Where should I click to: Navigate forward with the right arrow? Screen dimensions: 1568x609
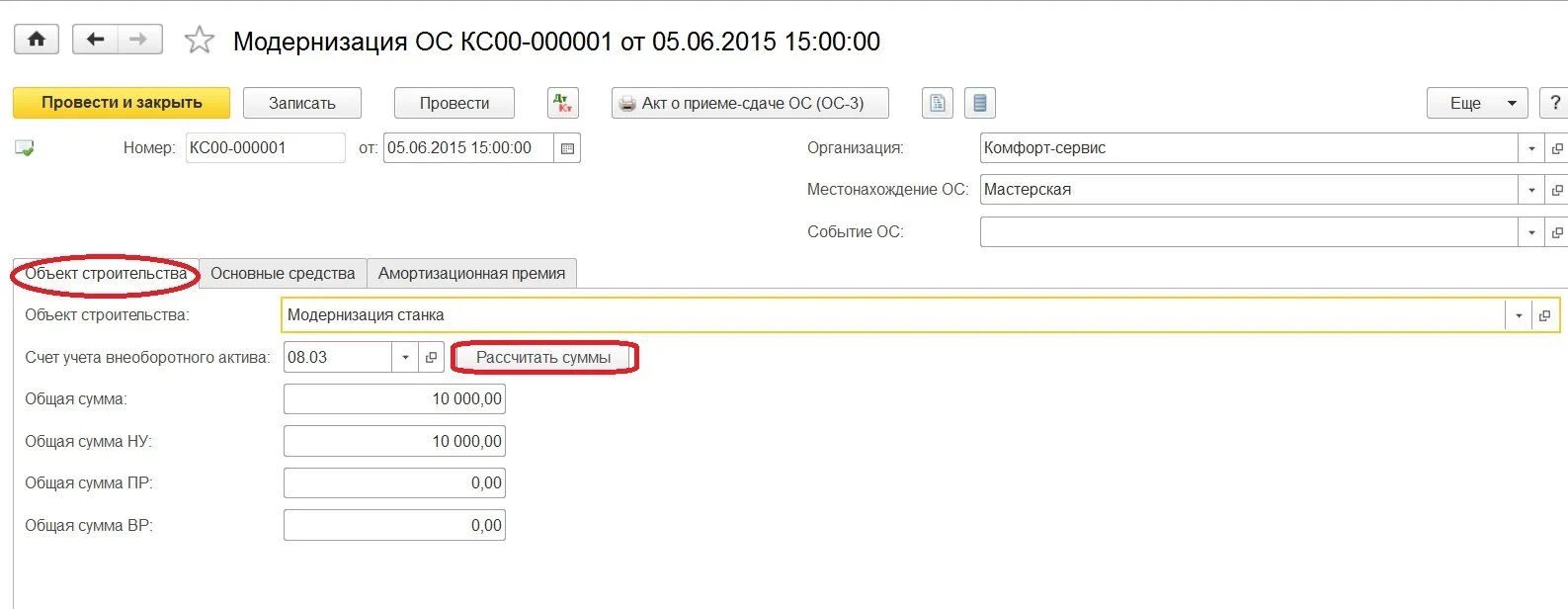[x=139, y=40]
